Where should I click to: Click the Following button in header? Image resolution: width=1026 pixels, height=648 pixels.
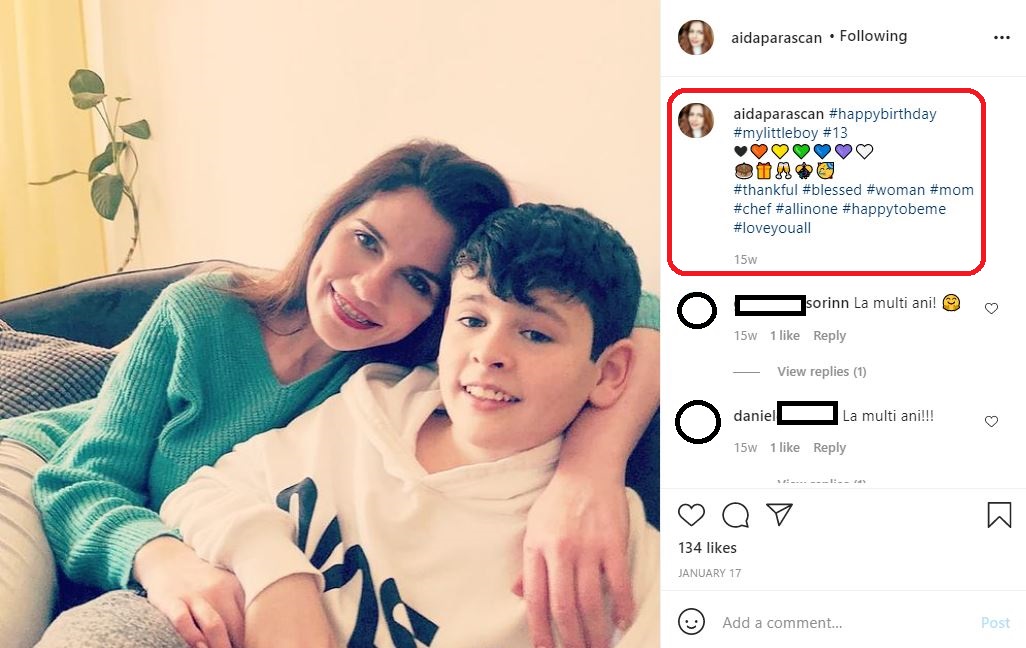[873, 36]
